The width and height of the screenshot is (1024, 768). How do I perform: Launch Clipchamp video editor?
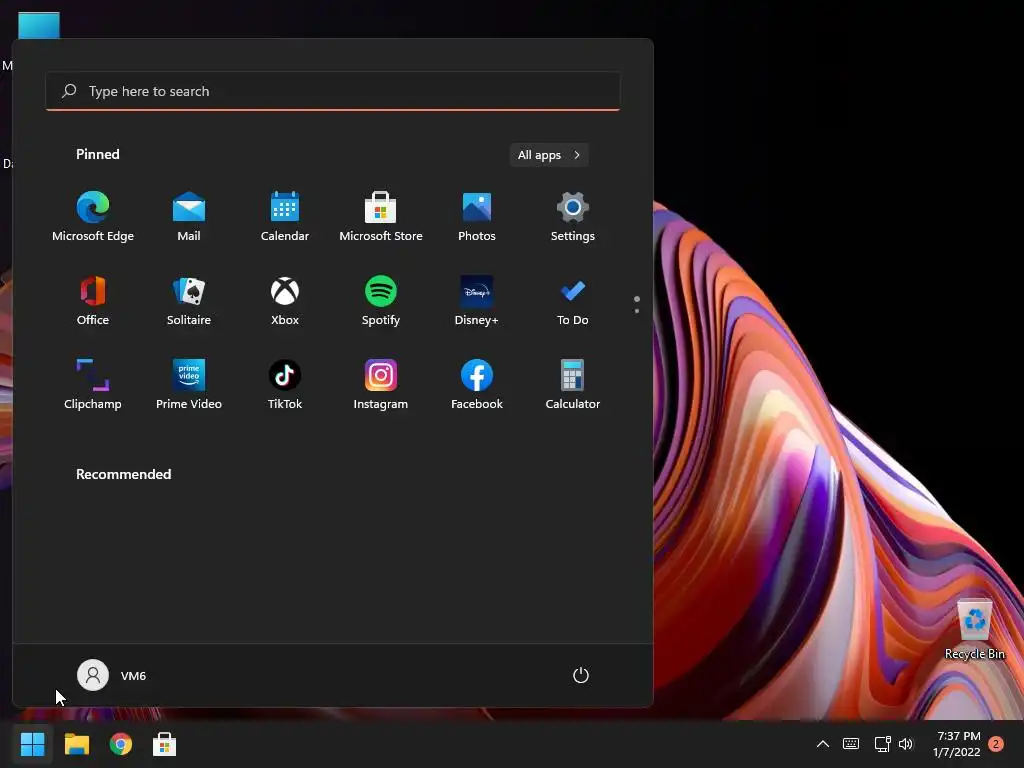tap(93, 385)
